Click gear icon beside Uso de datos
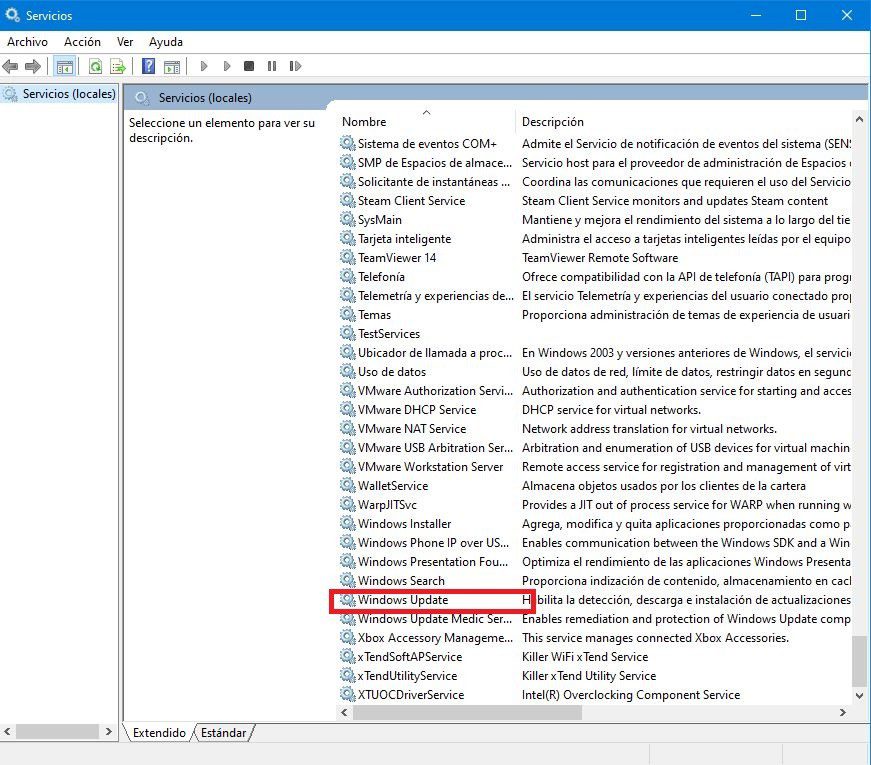 (348, 371)
